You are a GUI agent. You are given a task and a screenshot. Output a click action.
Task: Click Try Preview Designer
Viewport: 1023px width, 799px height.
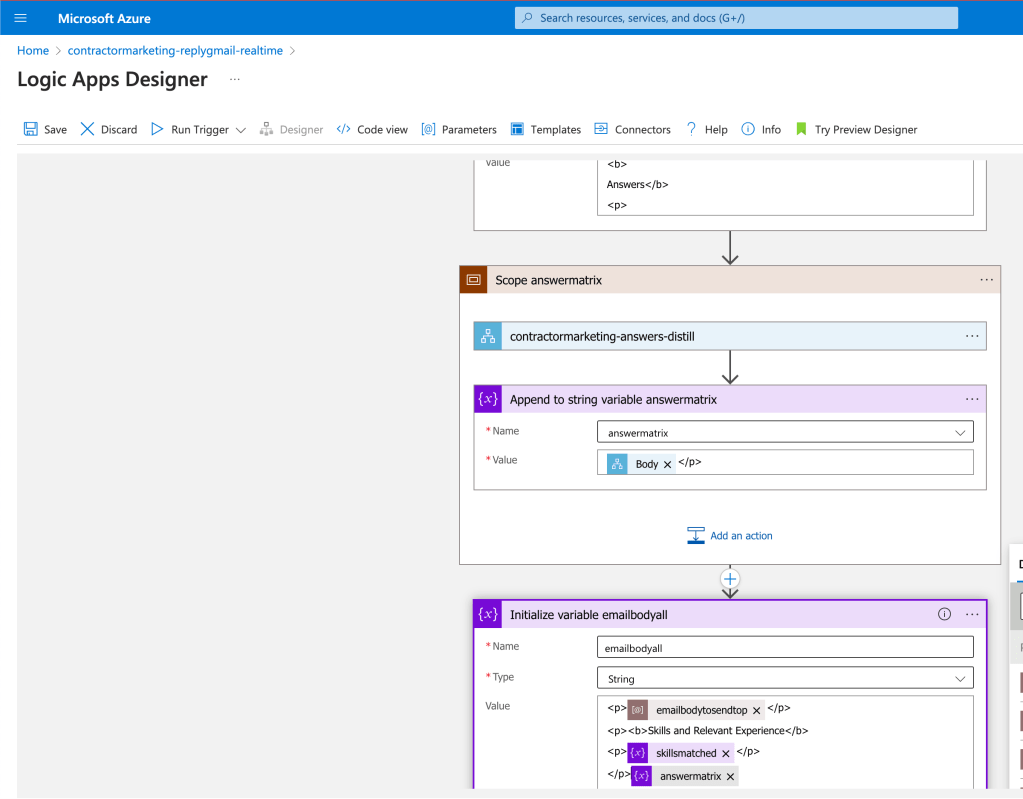(x=857, y=129)
